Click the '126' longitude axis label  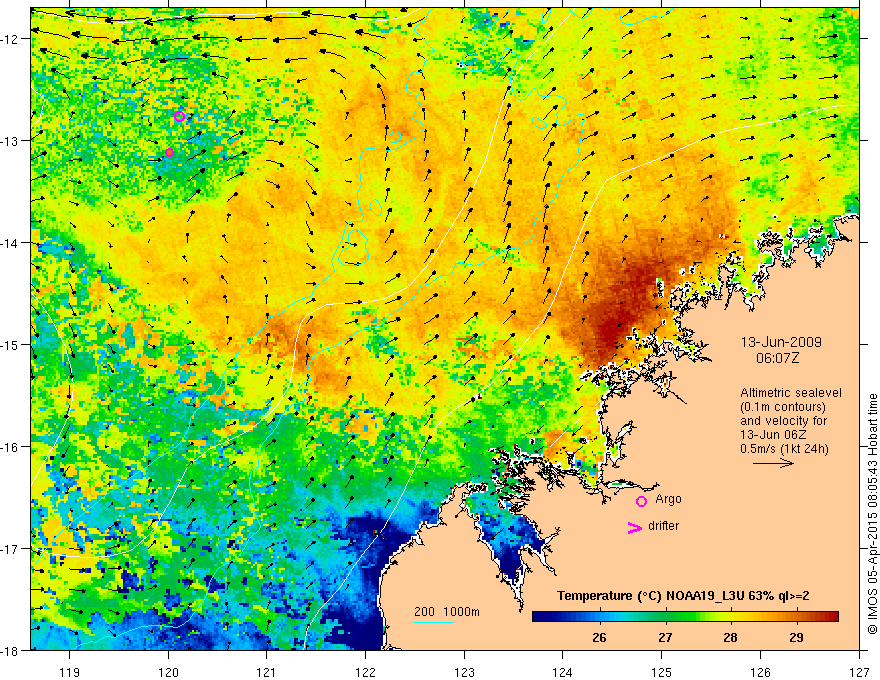pyautogui.click(x=760, y=672)
